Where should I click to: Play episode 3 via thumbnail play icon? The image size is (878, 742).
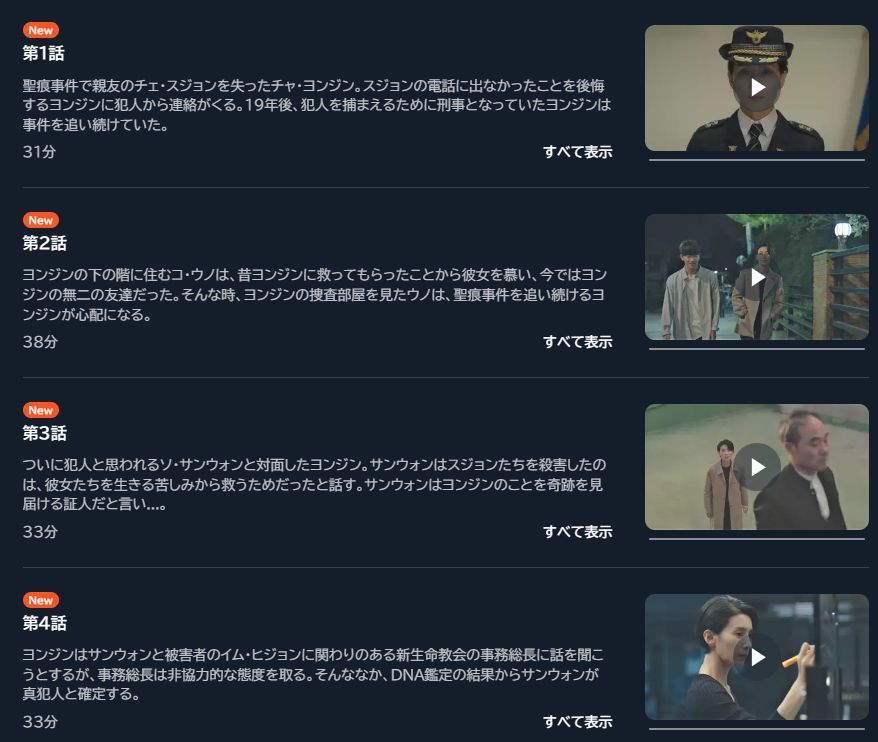point(757,467)
